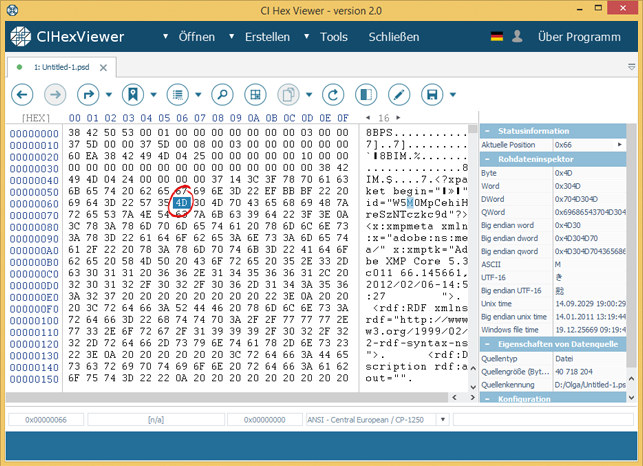Click the Word value 0x304D

tap(568, 186)
